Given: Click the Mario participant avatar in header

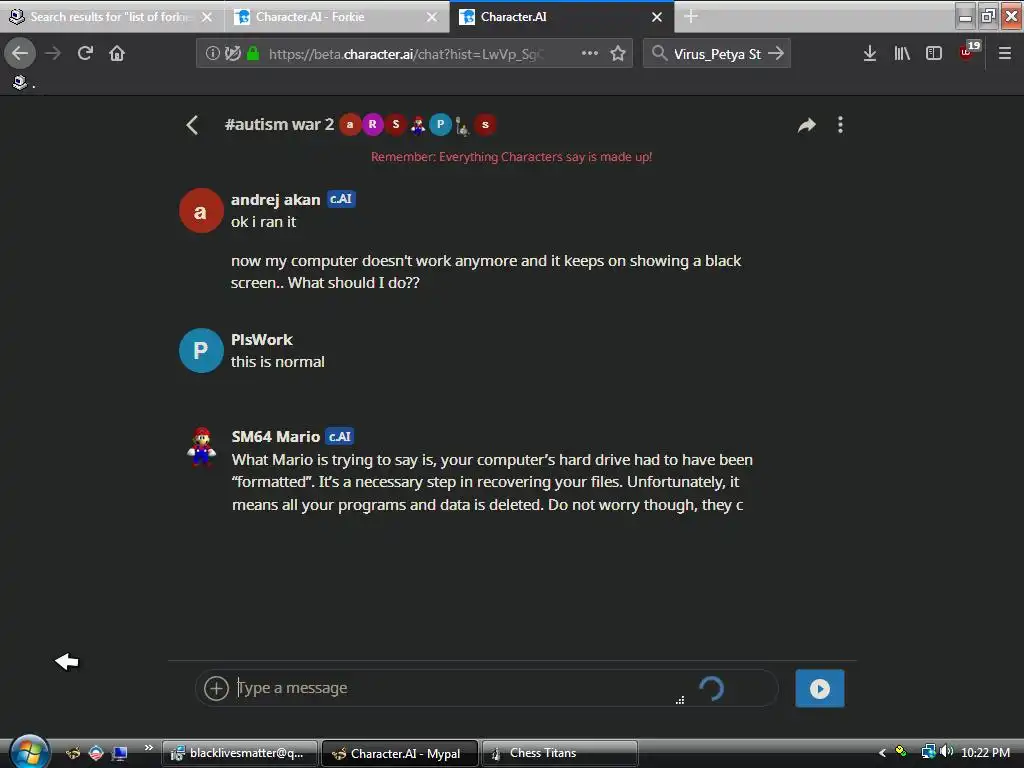Looking at the screenshot, I should [x=418, y=124].
